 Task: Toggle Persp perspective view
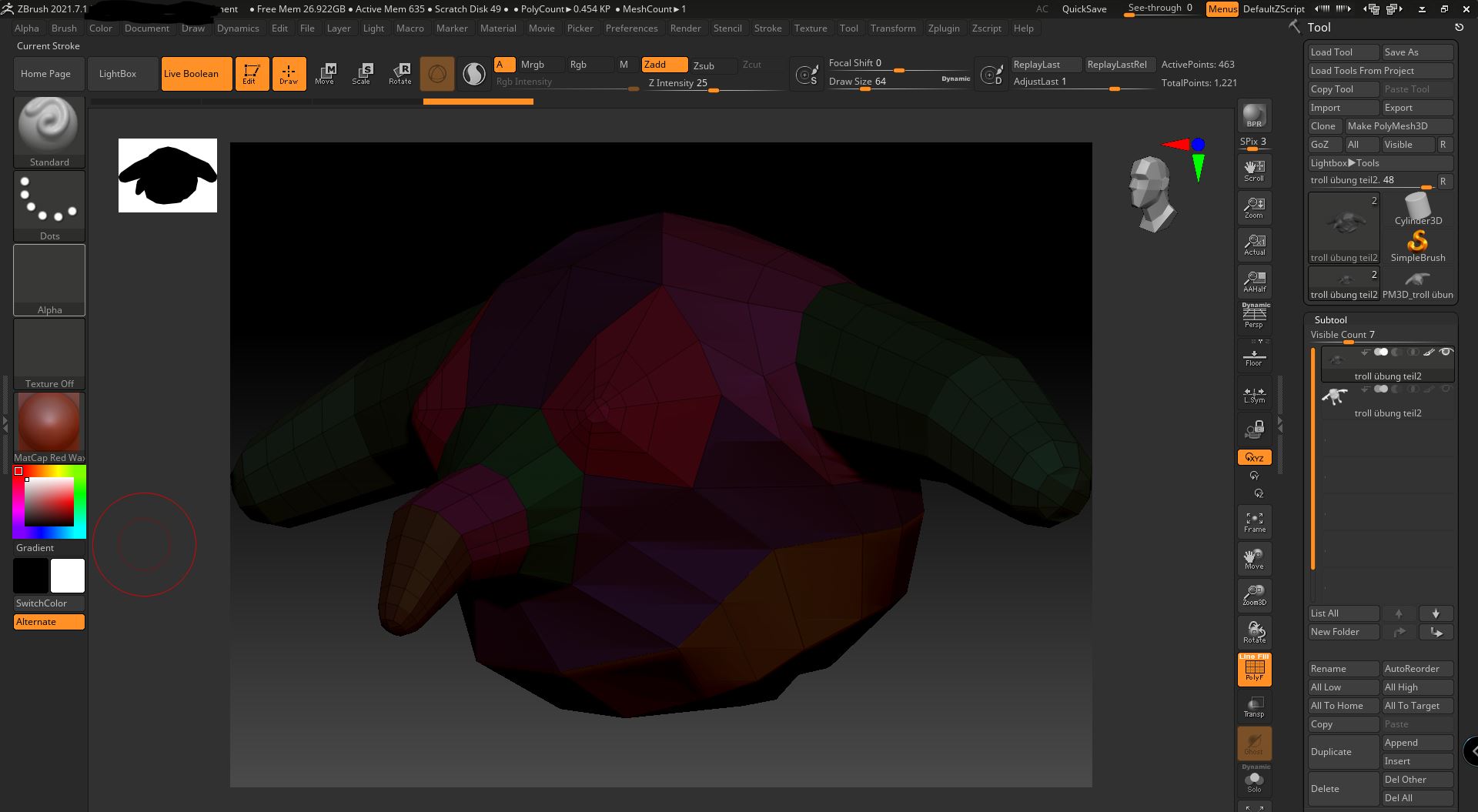pyautogui.click(x=1254, y=316)
